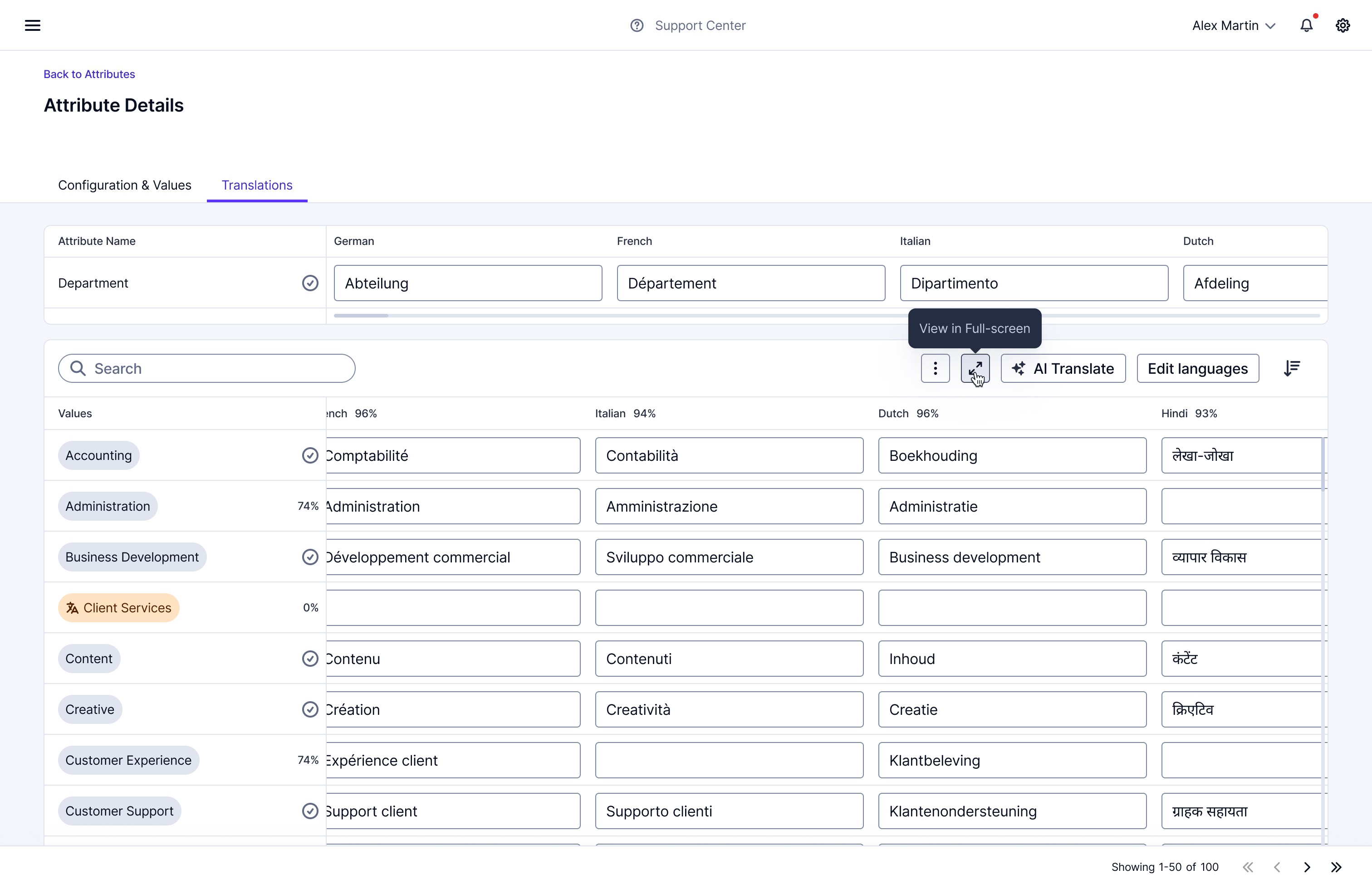1372x889 pixels.
Task: Click the Customer Support completion checkmark
Action: pyautogui.click(x=310, y=811)
